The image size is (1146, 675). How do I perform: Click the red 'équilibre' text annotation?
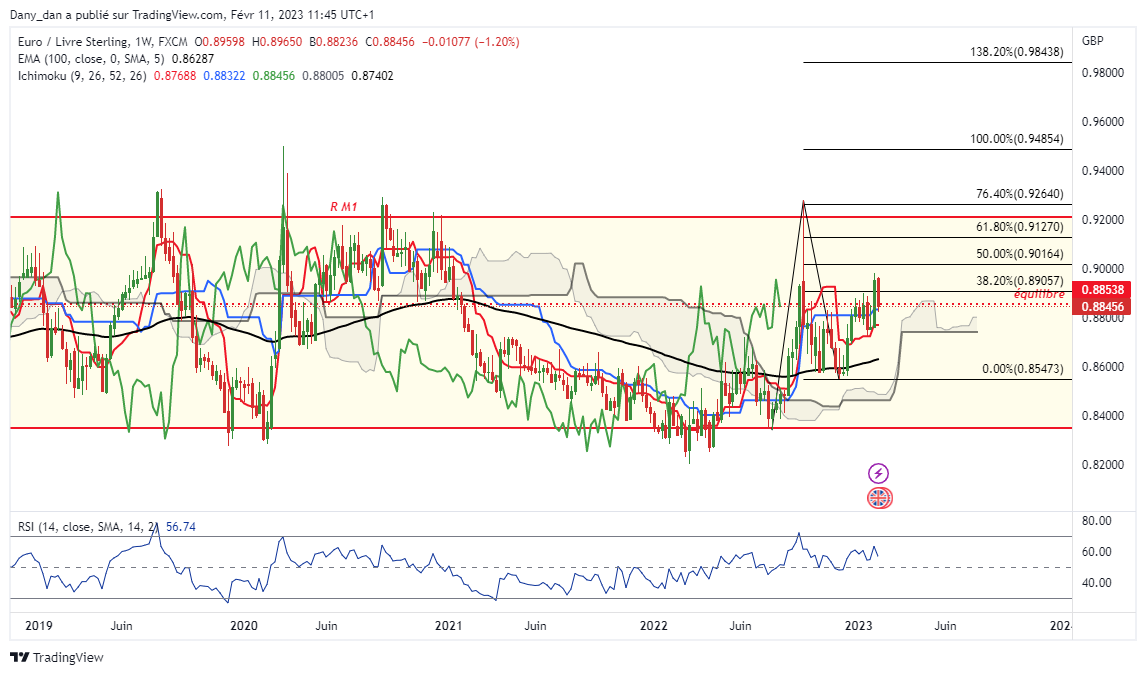coord(1039,294)
